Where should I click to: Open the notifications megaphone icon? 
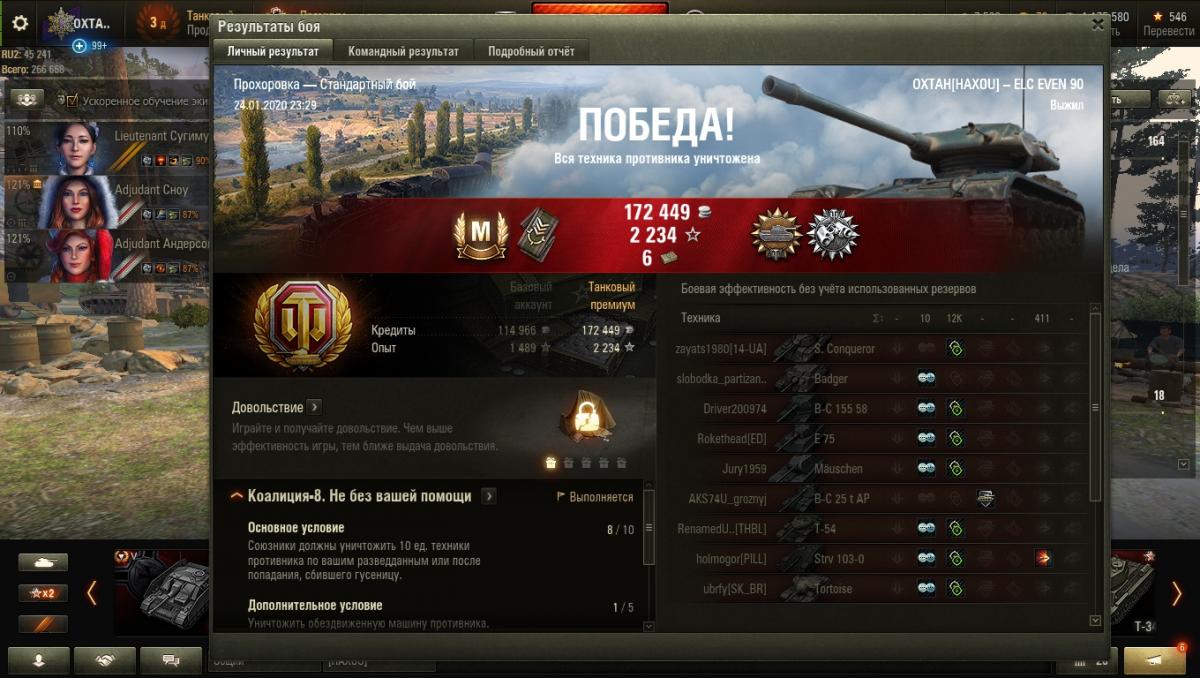1154,660
